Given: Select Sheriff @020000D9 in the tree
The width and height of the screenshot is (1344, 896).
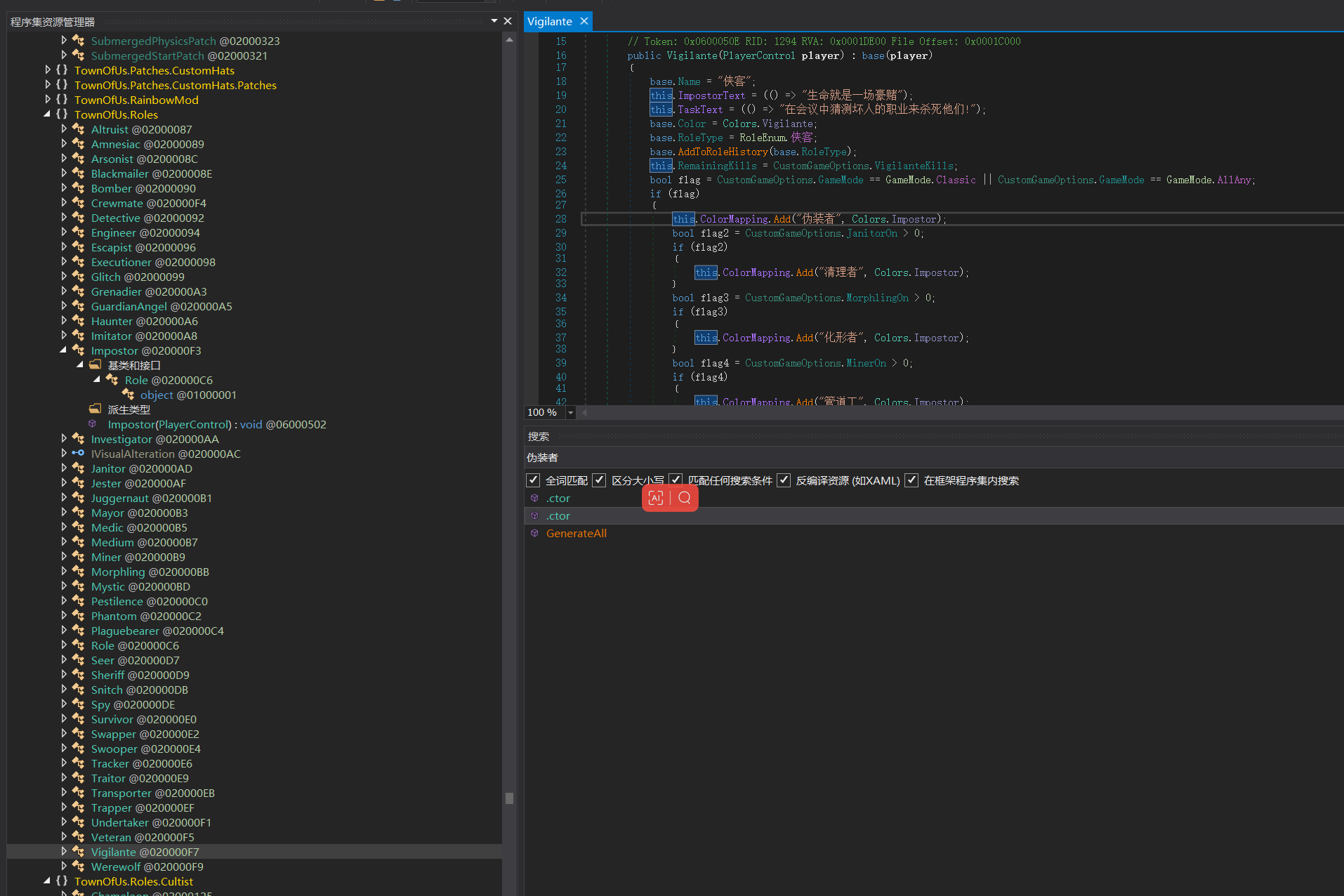Looking at the screenshot, I should [140, 675].
